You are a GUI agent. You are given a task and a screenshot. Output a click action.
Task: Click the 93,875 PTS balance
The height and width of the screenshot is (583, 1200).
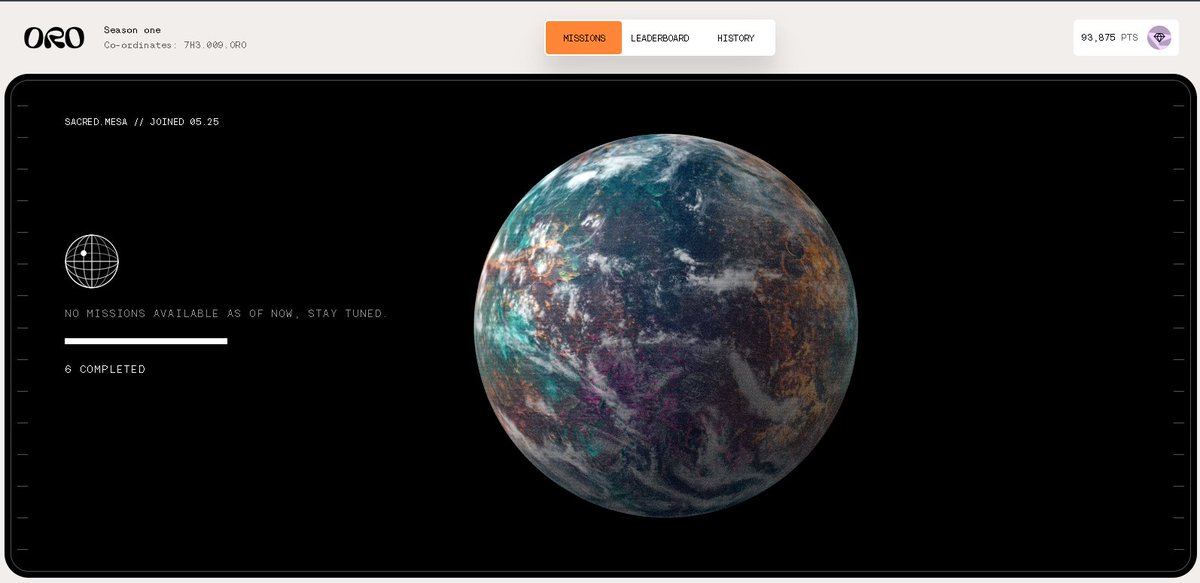(1109, 38)
